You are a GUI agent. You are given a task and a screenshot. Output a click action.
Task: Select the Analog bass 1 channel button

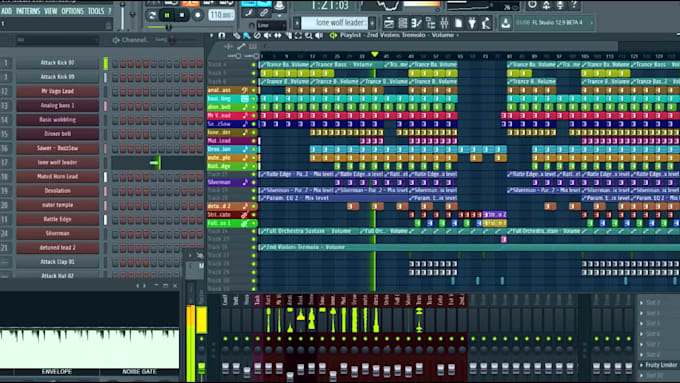pyautogui.click(x=57, y=105)
